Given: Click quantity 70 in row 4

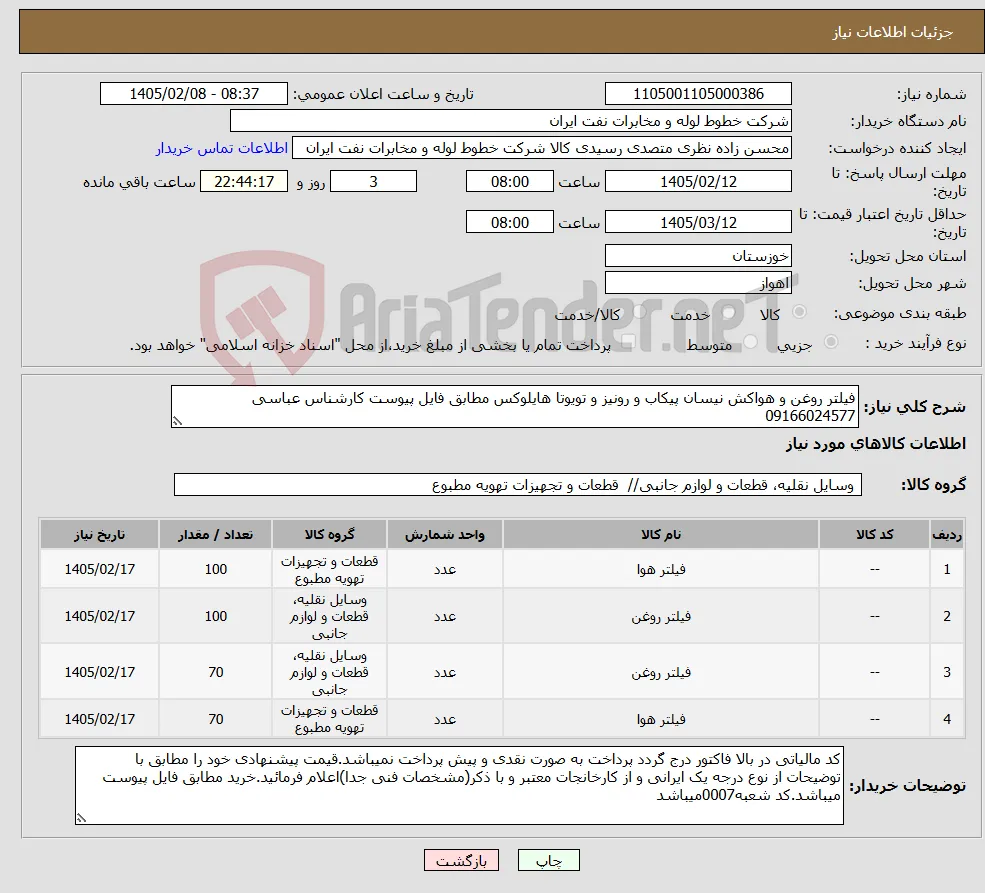Looking at the screenshot, I should (x=215, y=720).
